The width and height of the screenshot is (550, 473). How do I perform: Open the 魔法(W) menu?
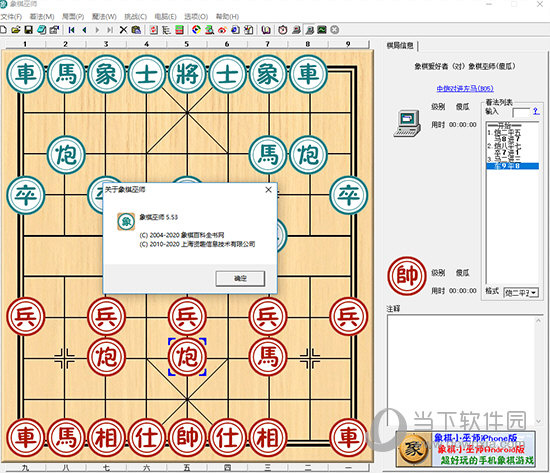104,16
